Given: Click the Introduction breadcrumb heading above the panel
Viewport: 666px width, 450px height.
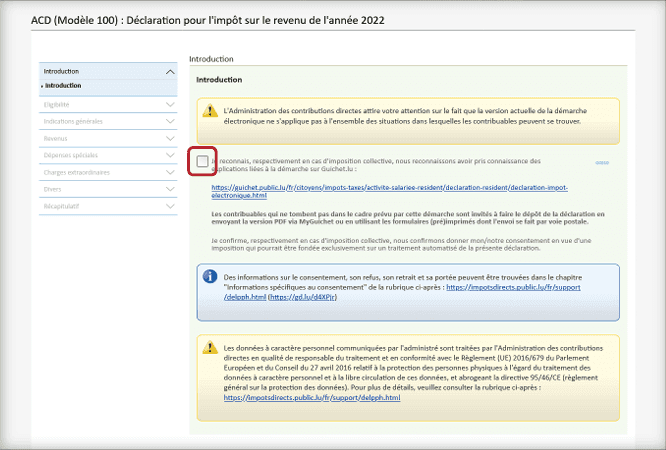Looking at the screenshot, I should [x=211, y=59].
